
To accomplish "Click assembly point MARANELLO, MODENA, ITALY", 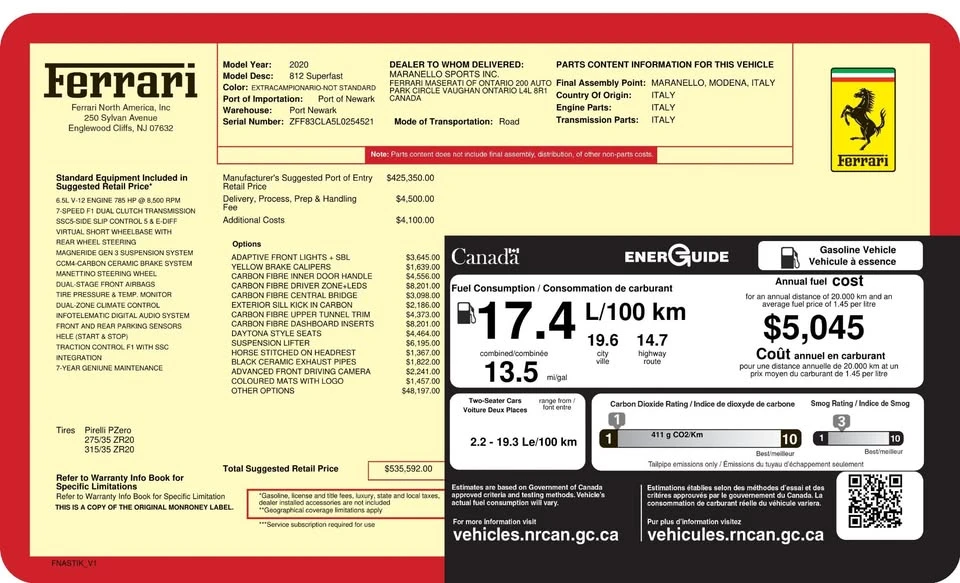I will pos(713,83).
